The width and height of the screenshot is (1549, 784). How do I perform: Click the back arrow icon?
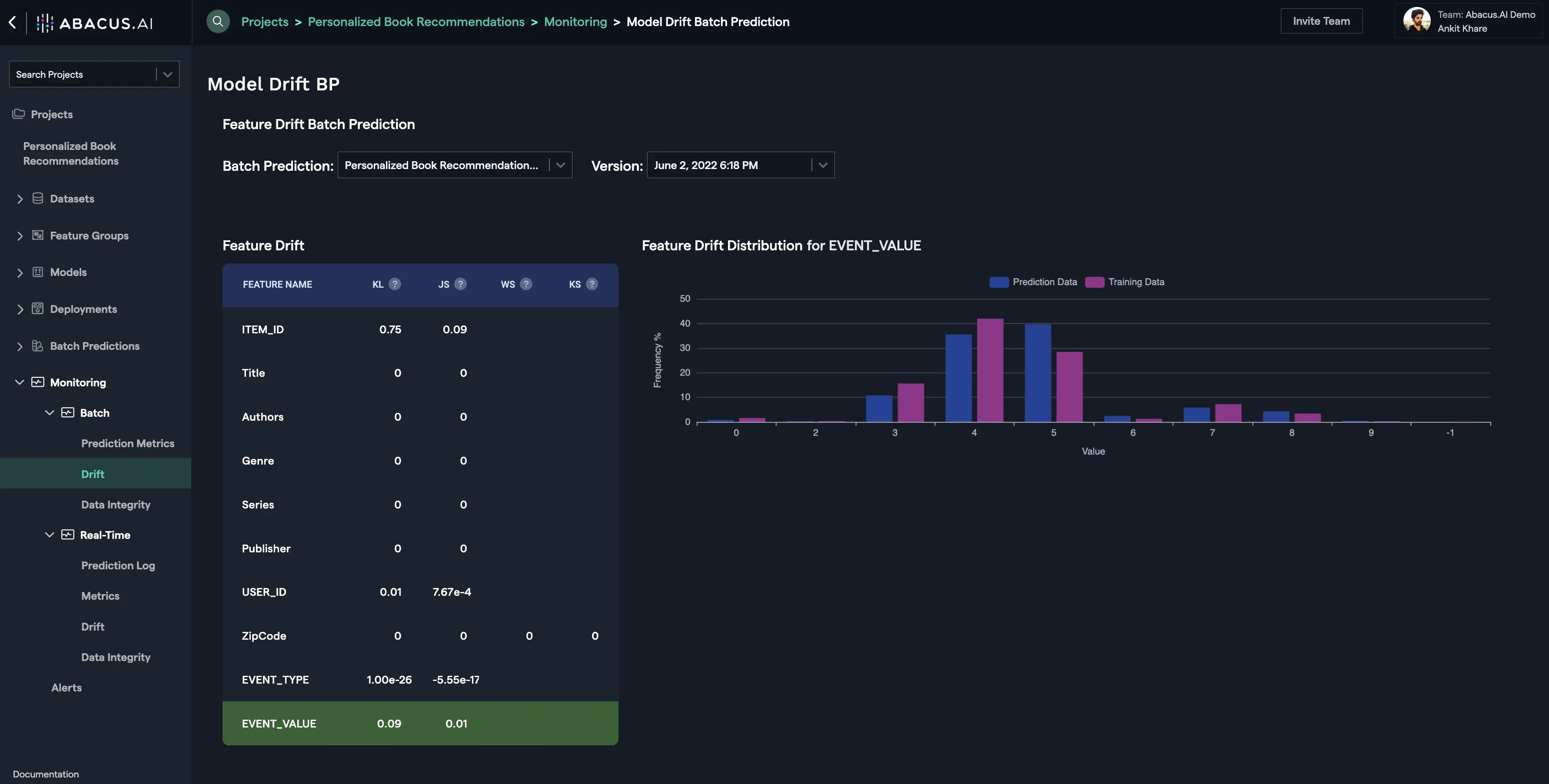[13, 22]
